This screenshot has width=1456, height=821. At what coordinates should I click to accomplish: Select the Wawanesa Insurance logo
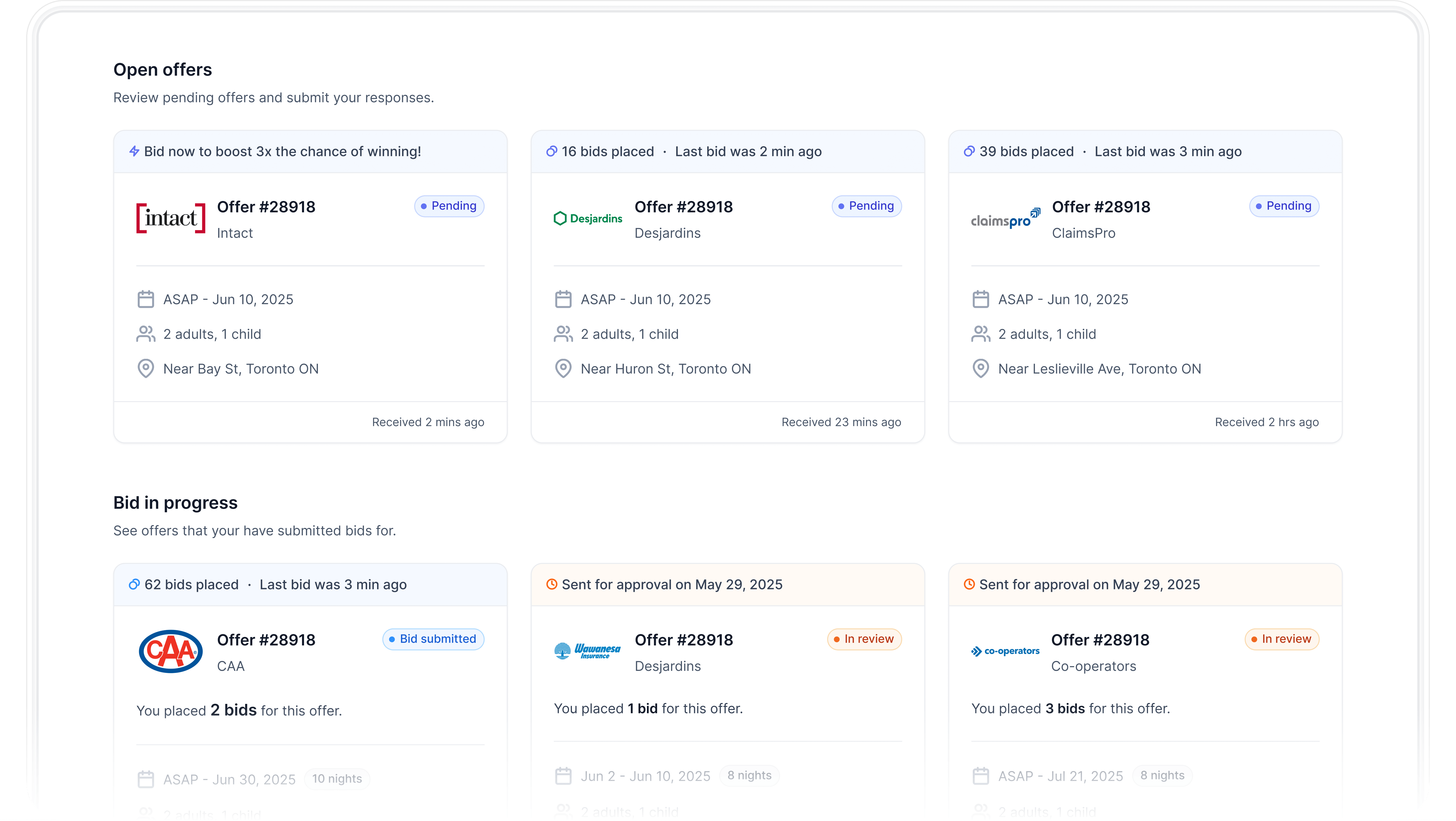coord(587,650)
